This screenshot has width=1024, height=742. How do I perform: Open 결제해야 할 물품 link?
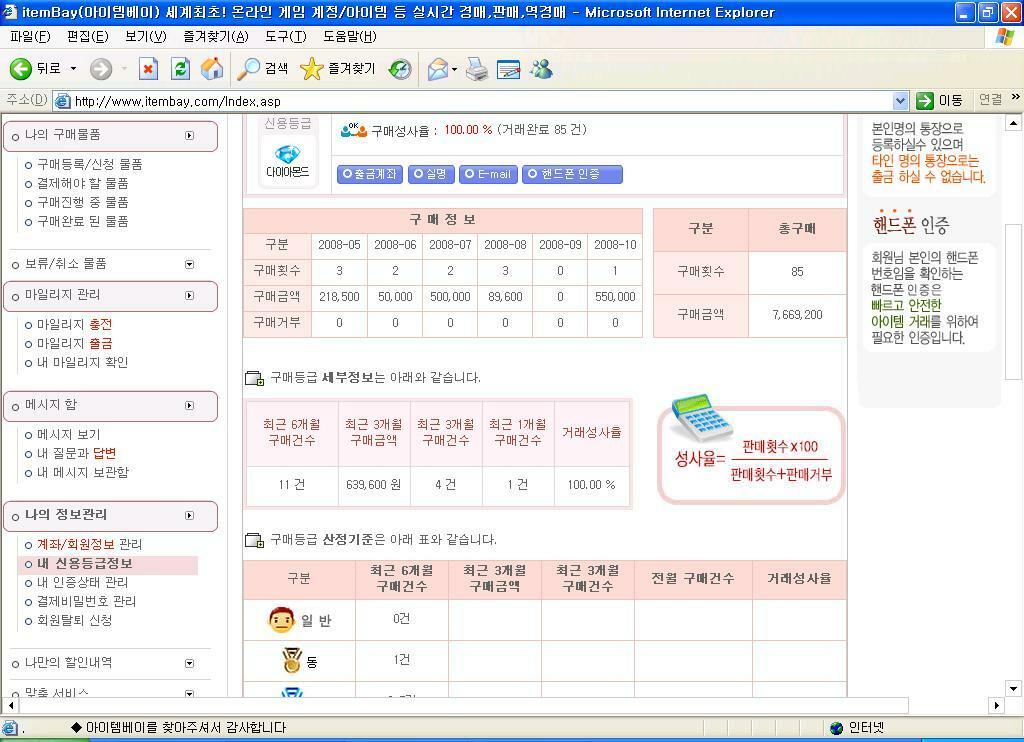[x=82, y=184]
